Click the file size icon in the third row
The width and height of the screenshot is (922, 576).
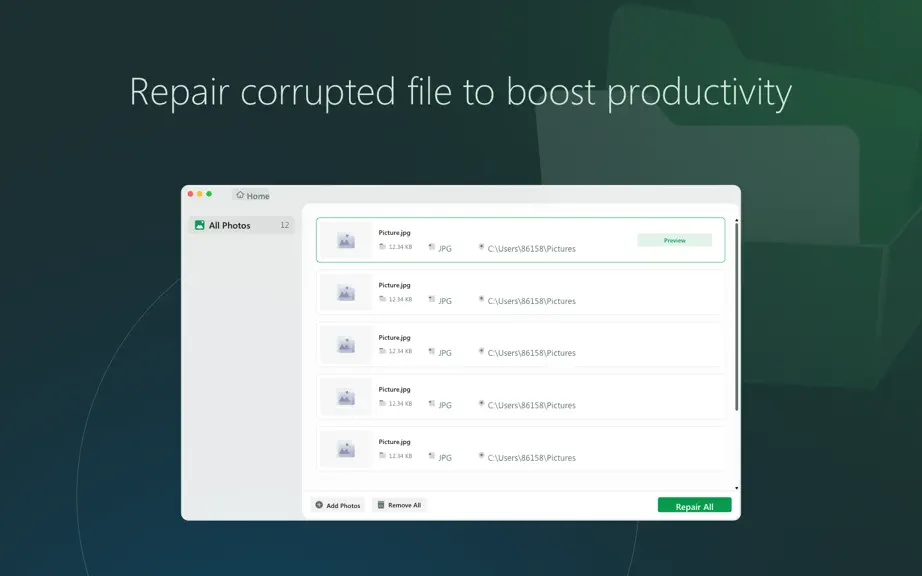click(382, 351)
